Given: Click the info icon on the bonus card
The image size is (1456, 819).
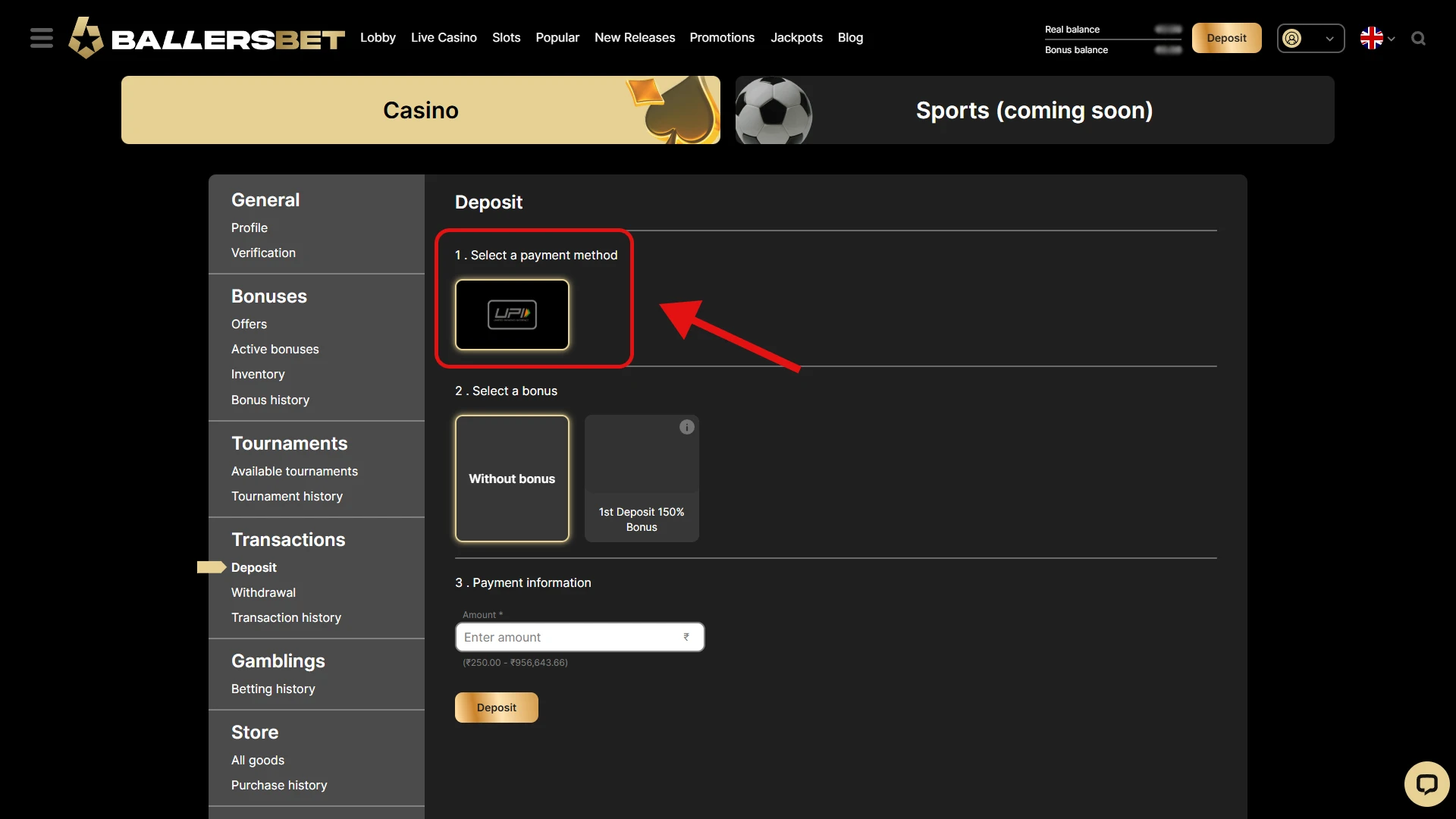Looking at the screenshot, I should [686, 427].
